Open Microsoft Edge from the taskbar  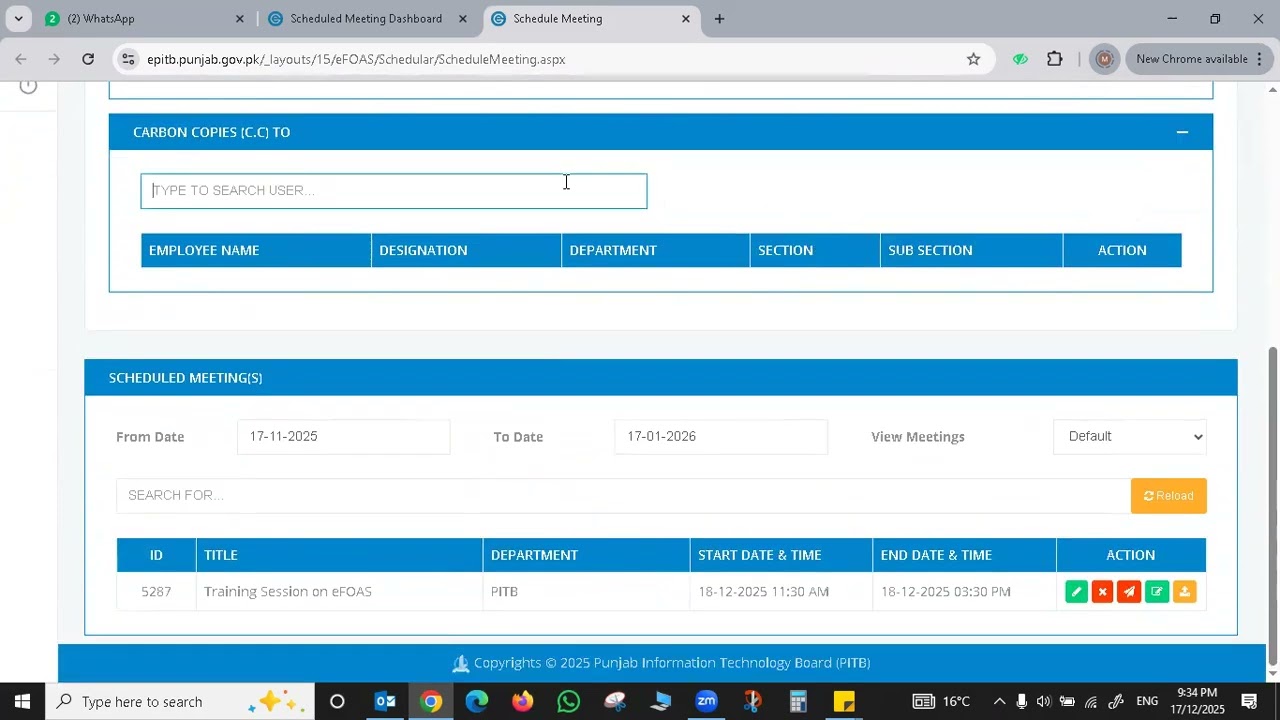pos(477,701)
